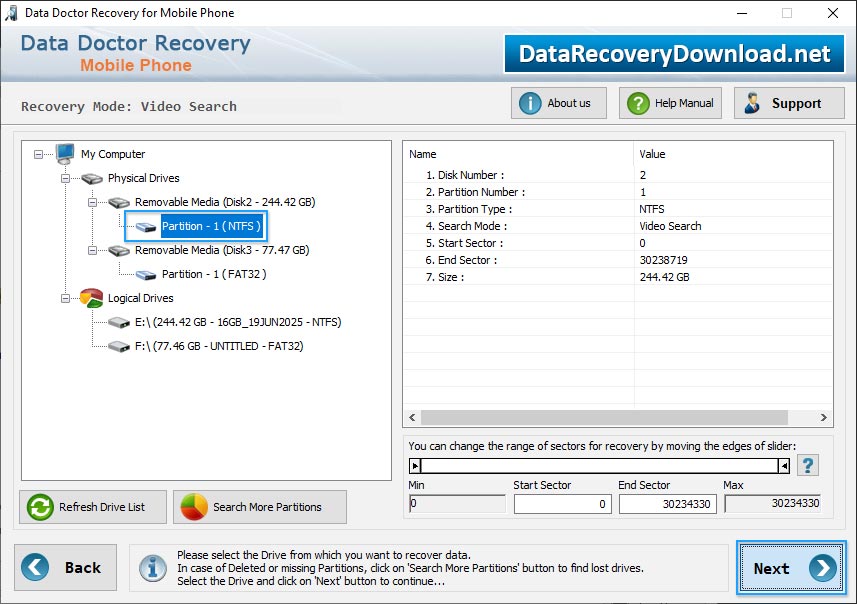Click the Name column header
Viewport: 857px width, 604px height.
point(518,154)
